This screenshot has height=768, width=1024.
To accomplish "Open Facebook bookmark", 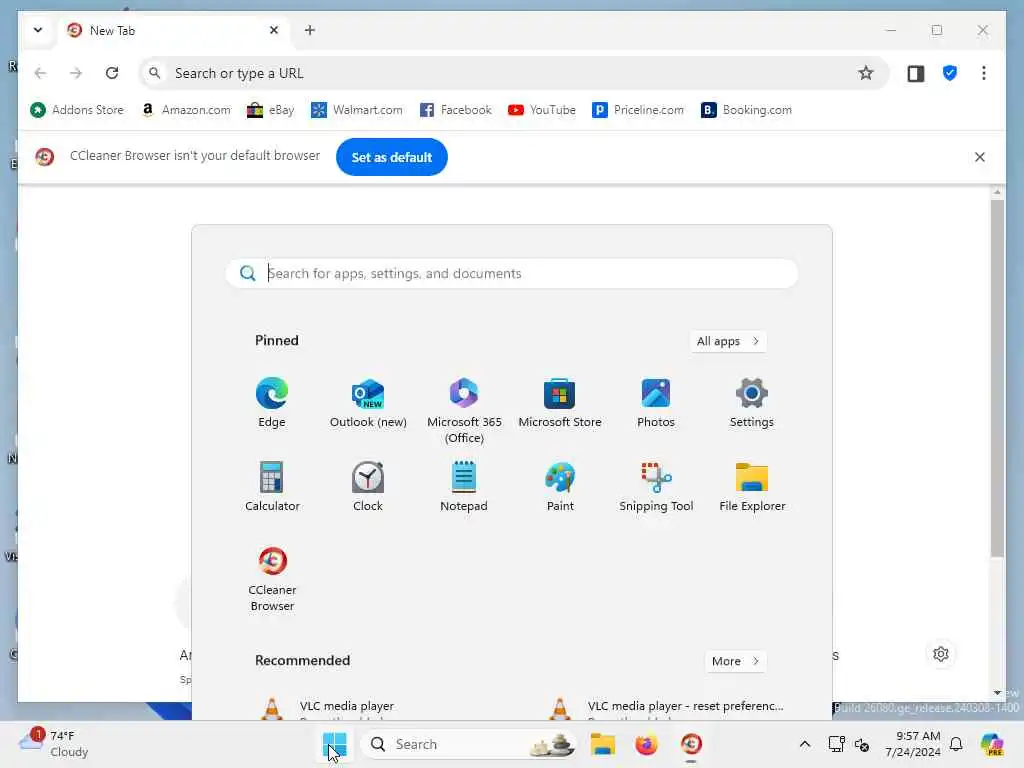I will click(x=455, y=110).
